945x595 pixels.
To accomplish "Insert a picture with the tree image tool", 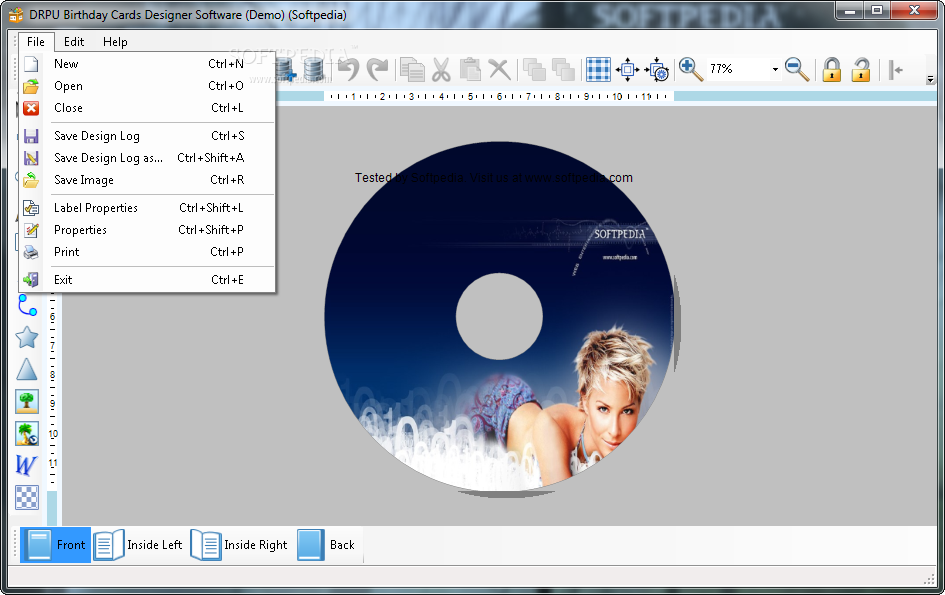I will [27, 401].
